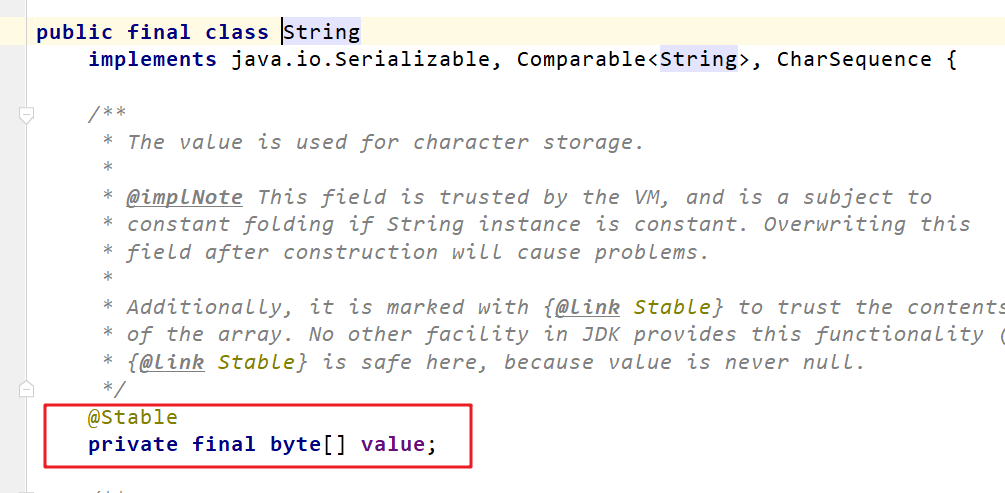Screen dimensions: 1005x493
Task: Click String type argument inside Comparable
Action: pos(698,59)
